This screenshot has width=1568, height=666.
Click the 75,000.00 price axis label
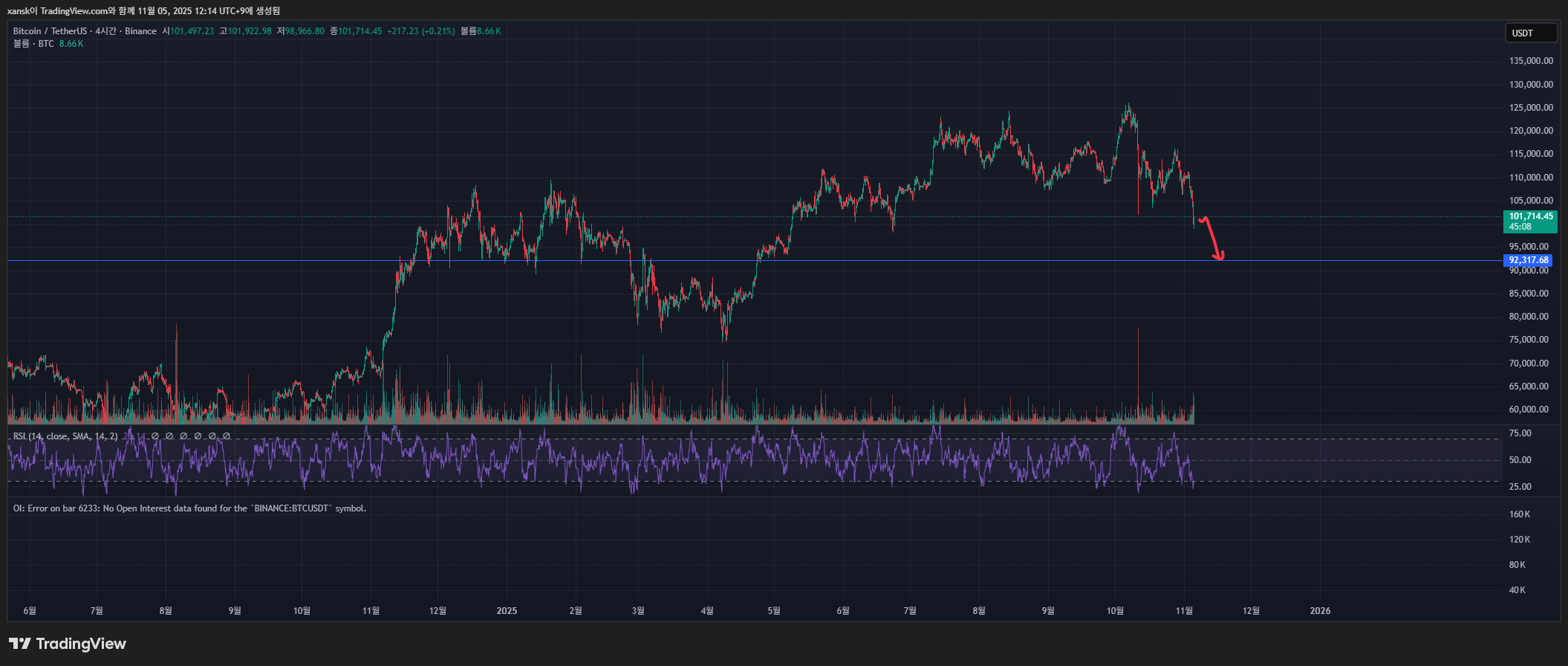pyautogui.click(x=1529, y=340)
